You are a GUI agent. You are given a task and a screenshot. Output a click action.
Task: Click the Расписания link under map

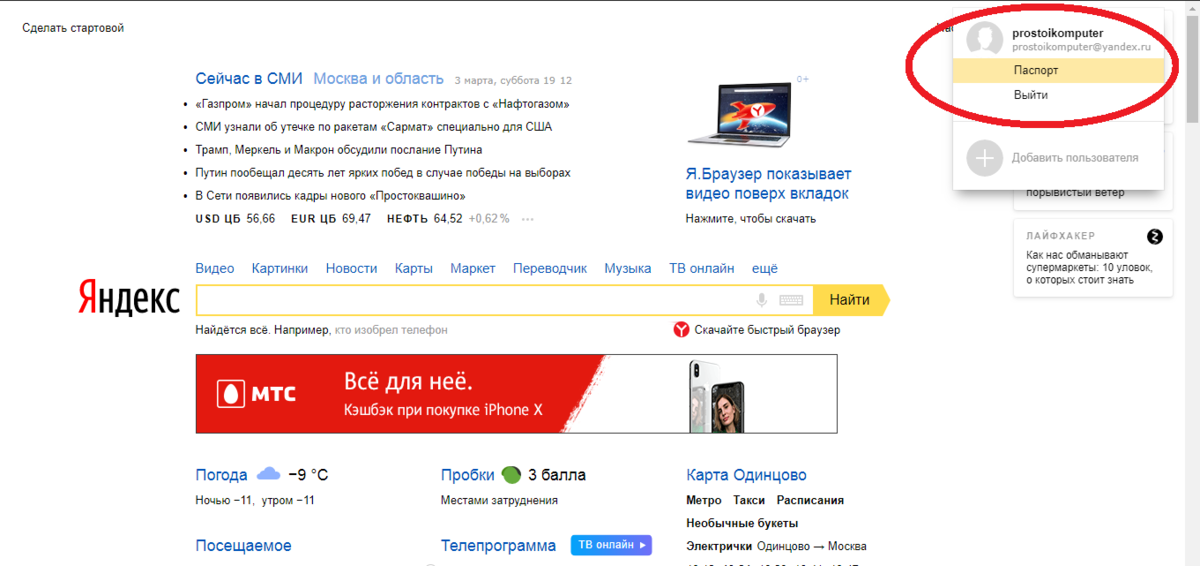click(810, 500)
